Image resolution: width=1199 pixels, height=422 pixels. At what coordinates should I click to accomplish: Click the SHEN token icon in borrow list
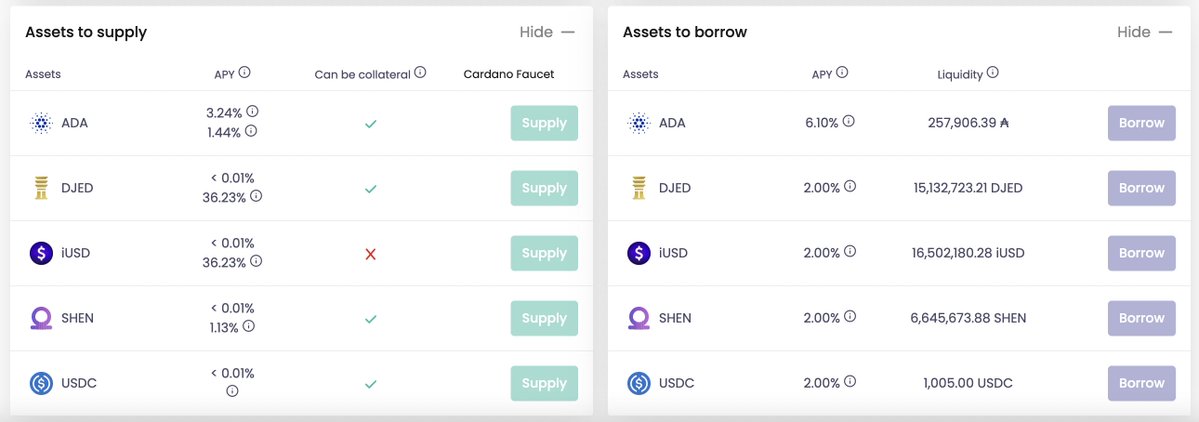coord(638,318)
